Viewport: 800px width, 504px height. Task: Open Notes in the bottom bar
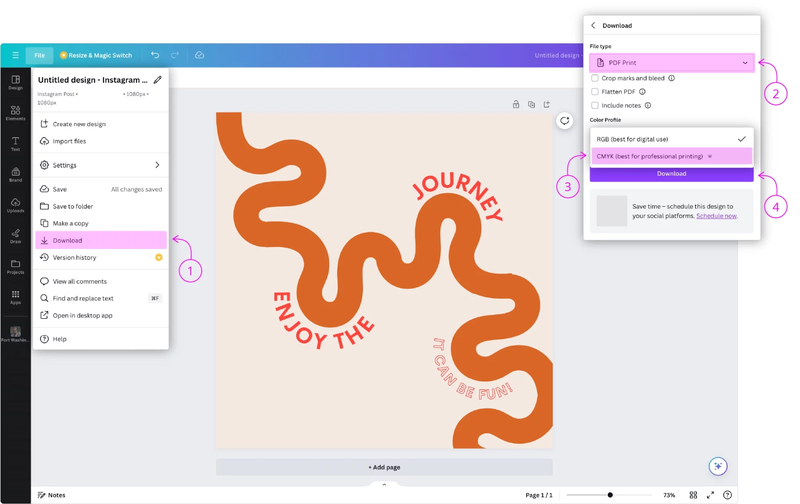click(52, 495)
